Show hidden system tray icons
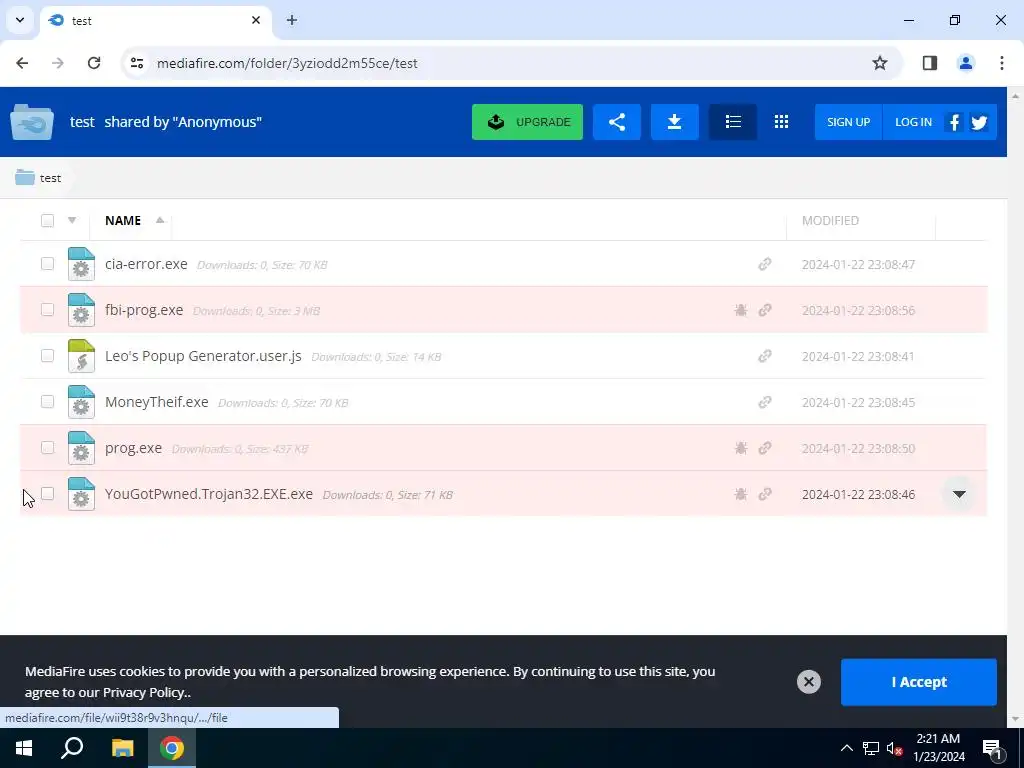1024x768 pixels. point(846,748)
